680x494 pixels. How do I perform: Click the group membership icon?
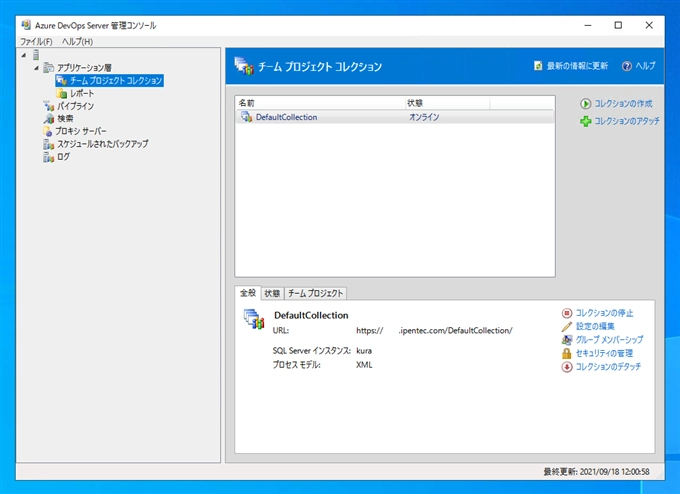point(567,340)
